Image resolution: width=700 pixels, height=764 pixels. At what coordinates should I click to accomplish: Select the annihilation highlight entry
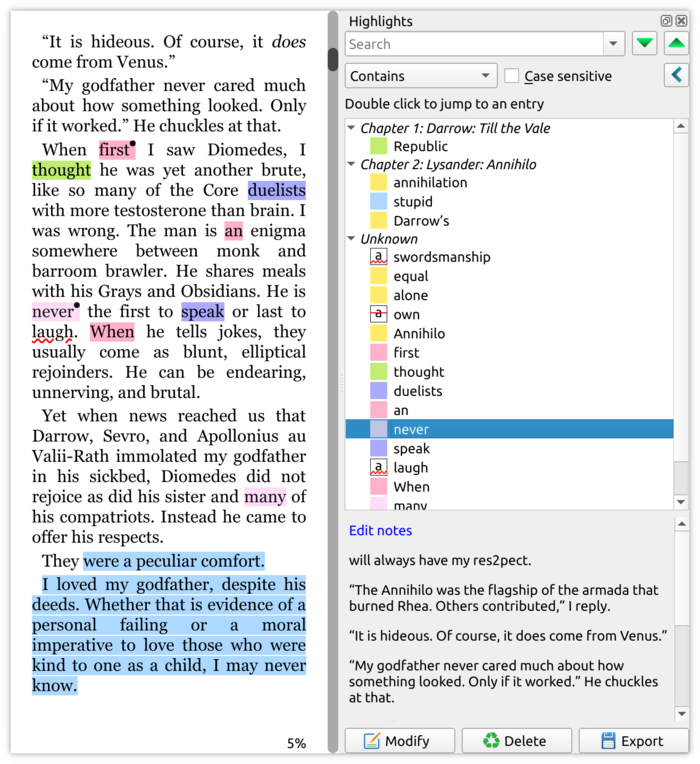click(x=430, y=183)
